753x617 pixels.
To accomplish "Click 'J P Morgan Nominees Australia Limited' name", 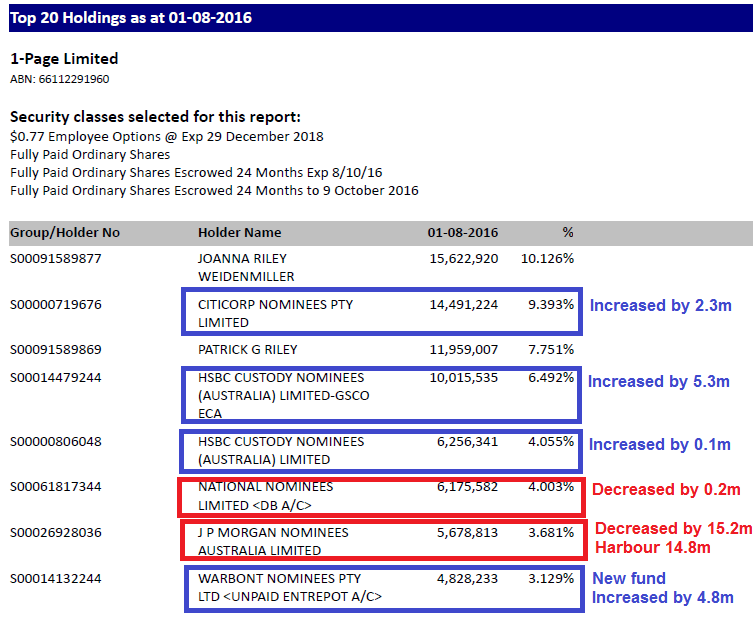I will pyautogui.click(x=273, y=542).
